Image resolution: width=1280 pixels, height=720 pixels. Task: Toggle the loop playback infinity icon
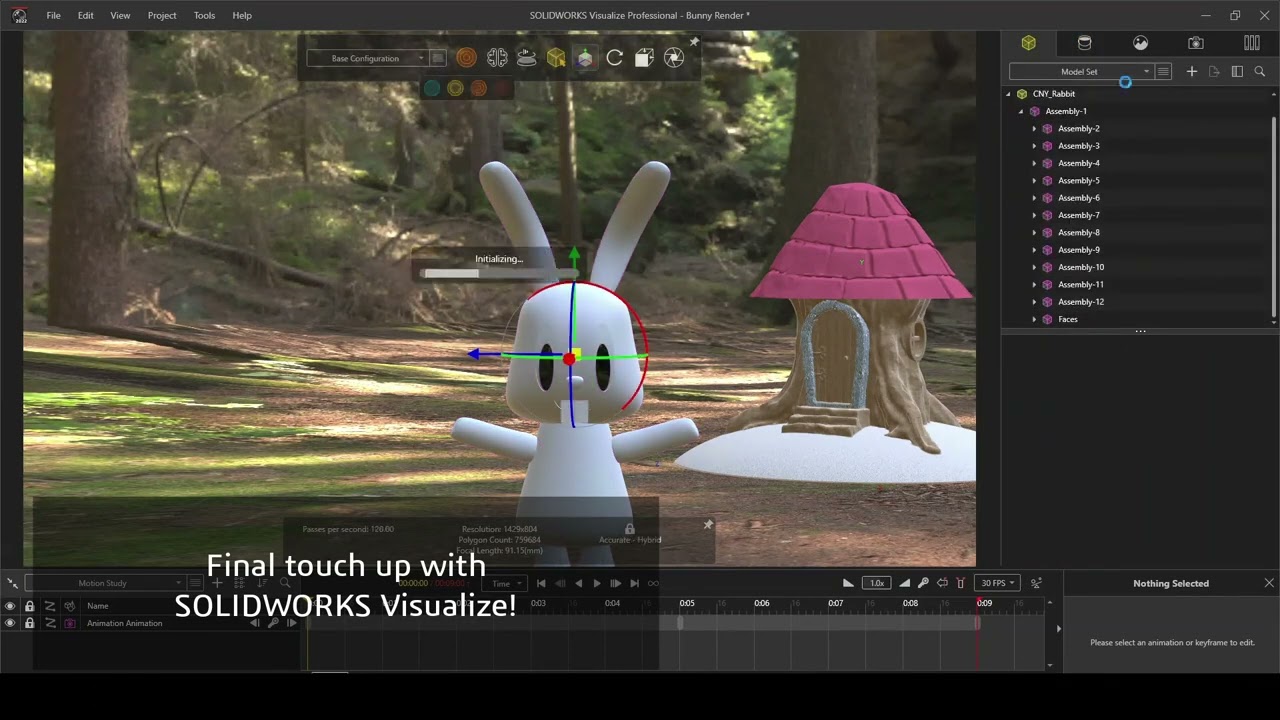pos(653,583)
